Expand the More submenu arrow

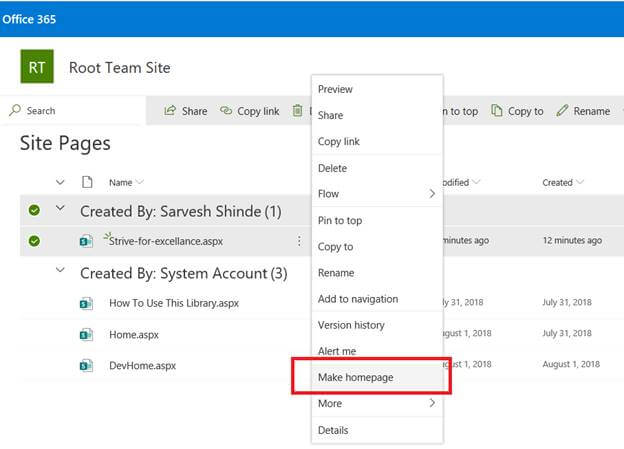432,403
